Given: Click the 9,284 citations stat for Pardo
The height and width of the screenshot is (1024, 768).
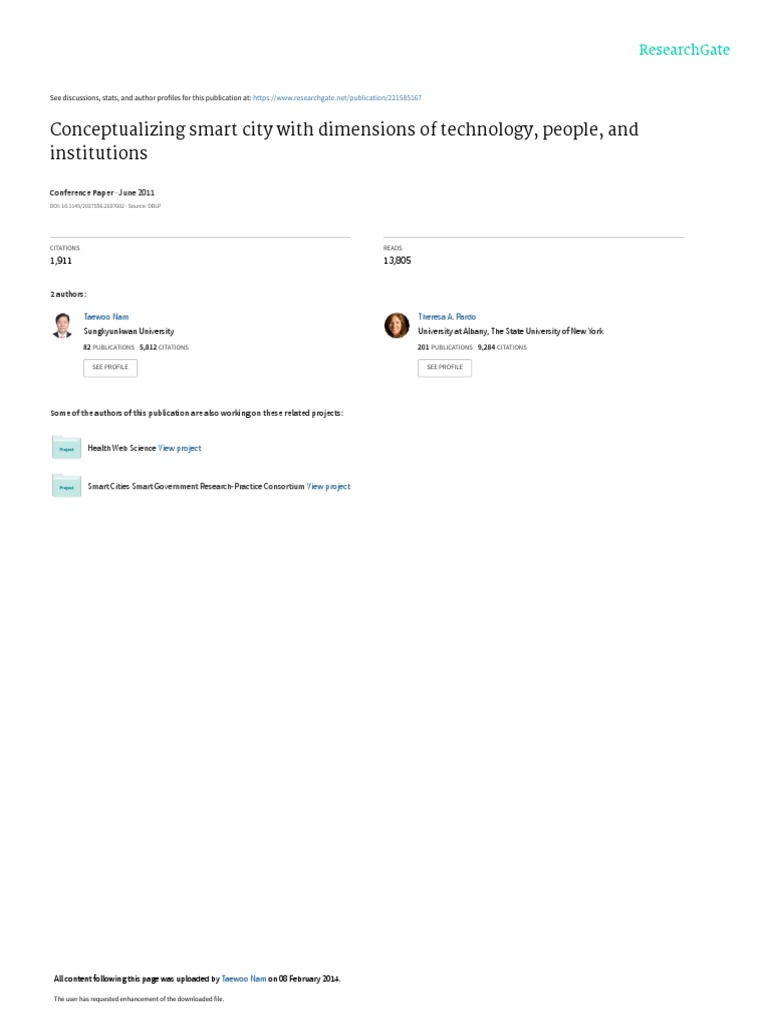Looking at the screenshot, I should (x=502, y=347).
